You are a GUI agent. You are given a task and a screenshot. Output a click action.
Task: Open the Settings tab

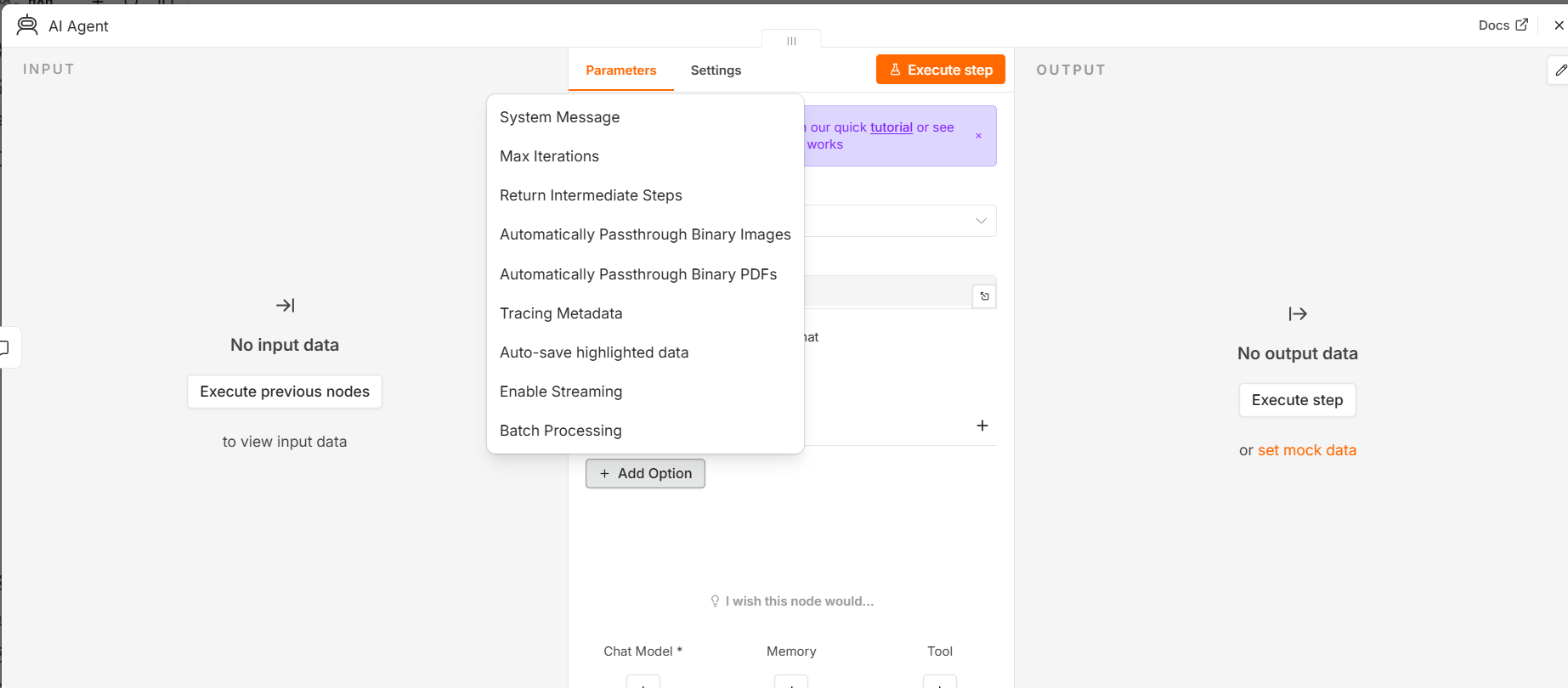pos(716,70)
